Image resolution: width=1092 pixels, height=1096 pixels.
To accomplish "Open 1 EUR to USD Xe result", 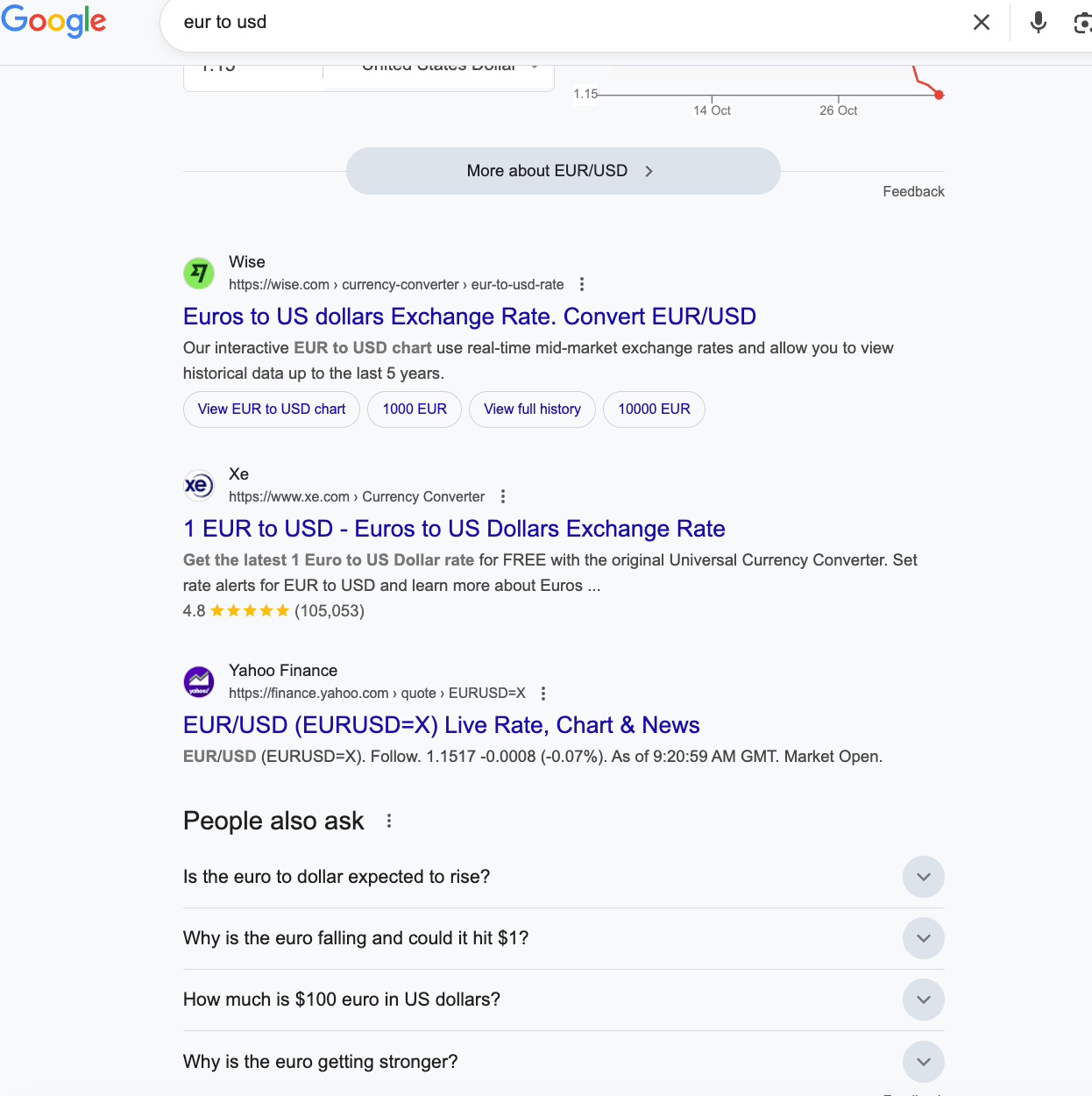I will coord(454,529).
